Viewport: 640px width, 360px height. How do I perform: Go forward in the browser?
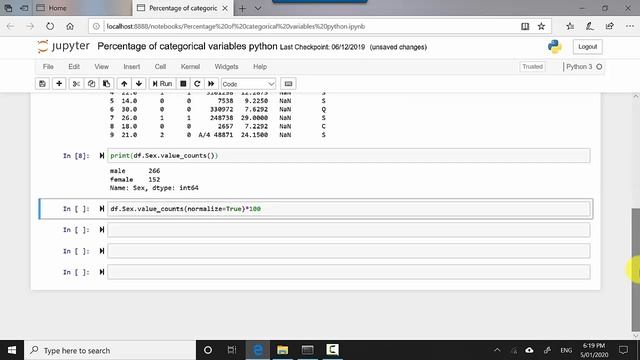pyautogui.click(x=30, y=26)
